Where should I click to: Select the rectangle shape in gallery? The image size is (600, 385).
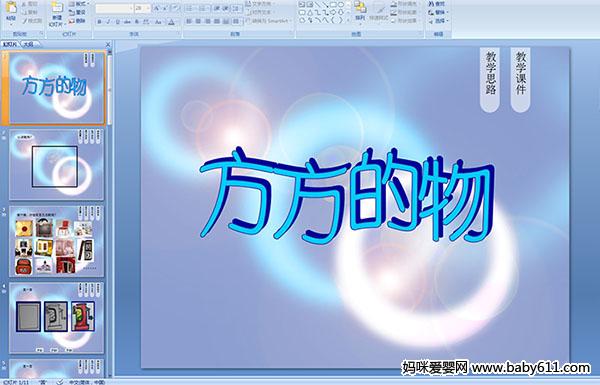tap(334, 5)
